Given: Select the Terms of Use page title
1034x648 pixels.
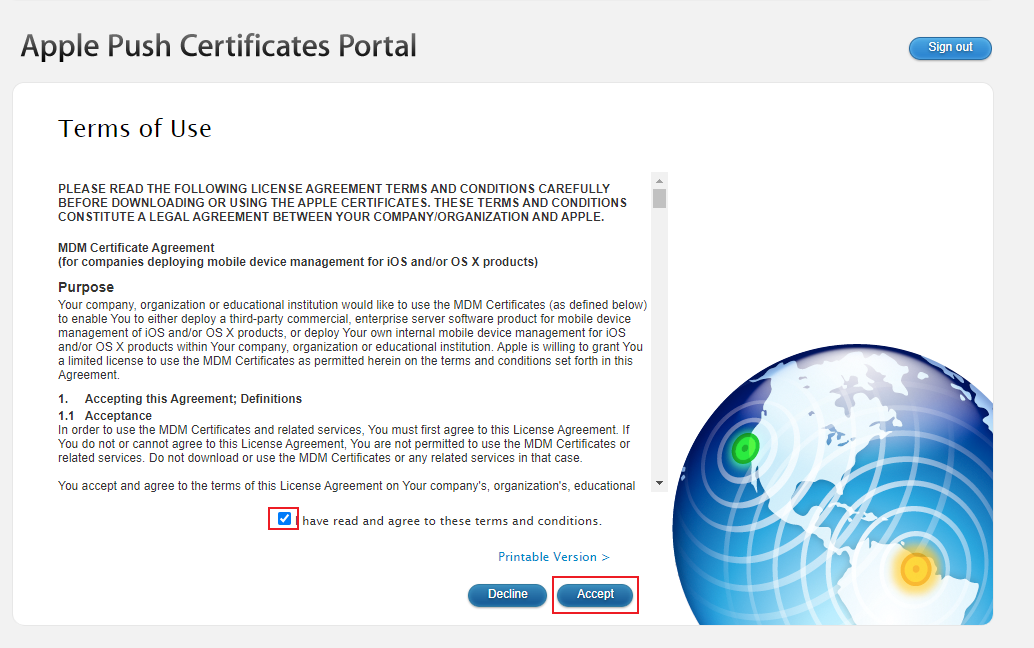Looking at the screenshot, I should coord(135,128).
